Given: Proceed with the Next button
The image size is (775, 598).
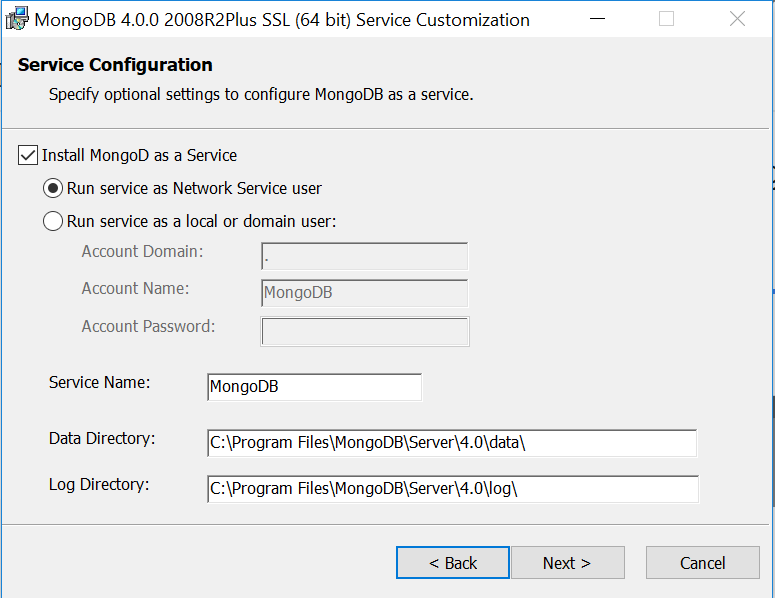Looking at the screenshot, I should pyautogui.click(x=567, y=563).
